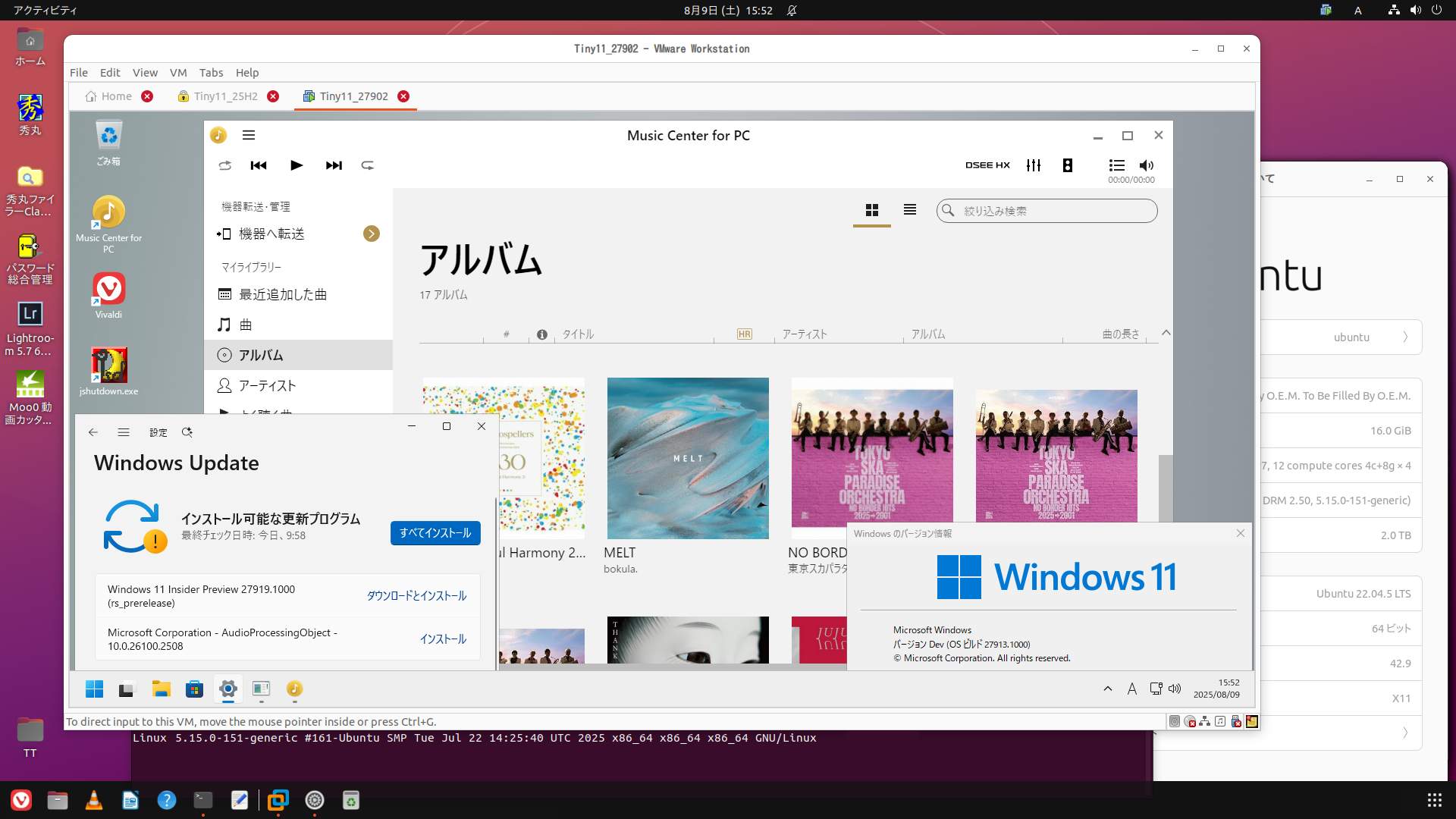Open the Settings navigation hamburger menu
Viewport: 1456px width, 819px height.
[124, 432]
